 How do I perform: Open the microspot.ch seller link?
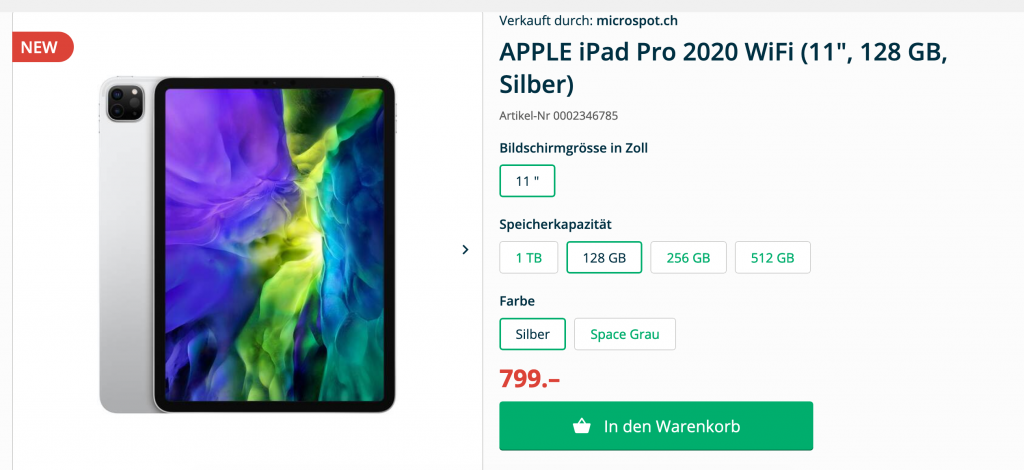coord(637,20)
